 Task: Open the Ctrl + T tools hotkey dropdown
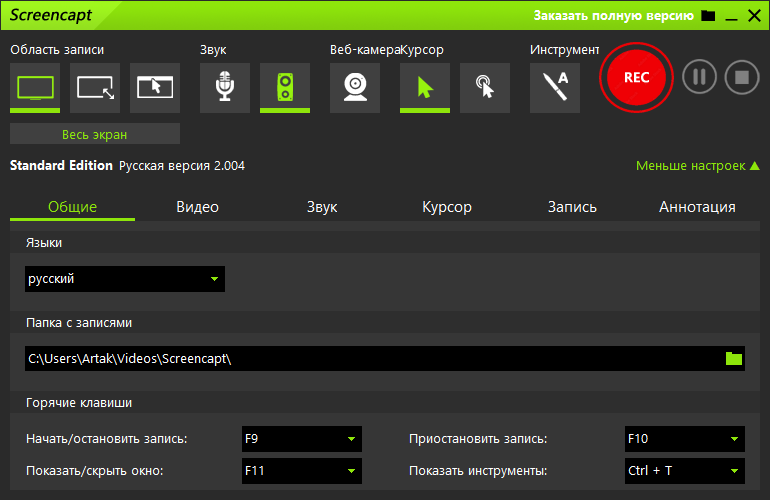(685, 471)
